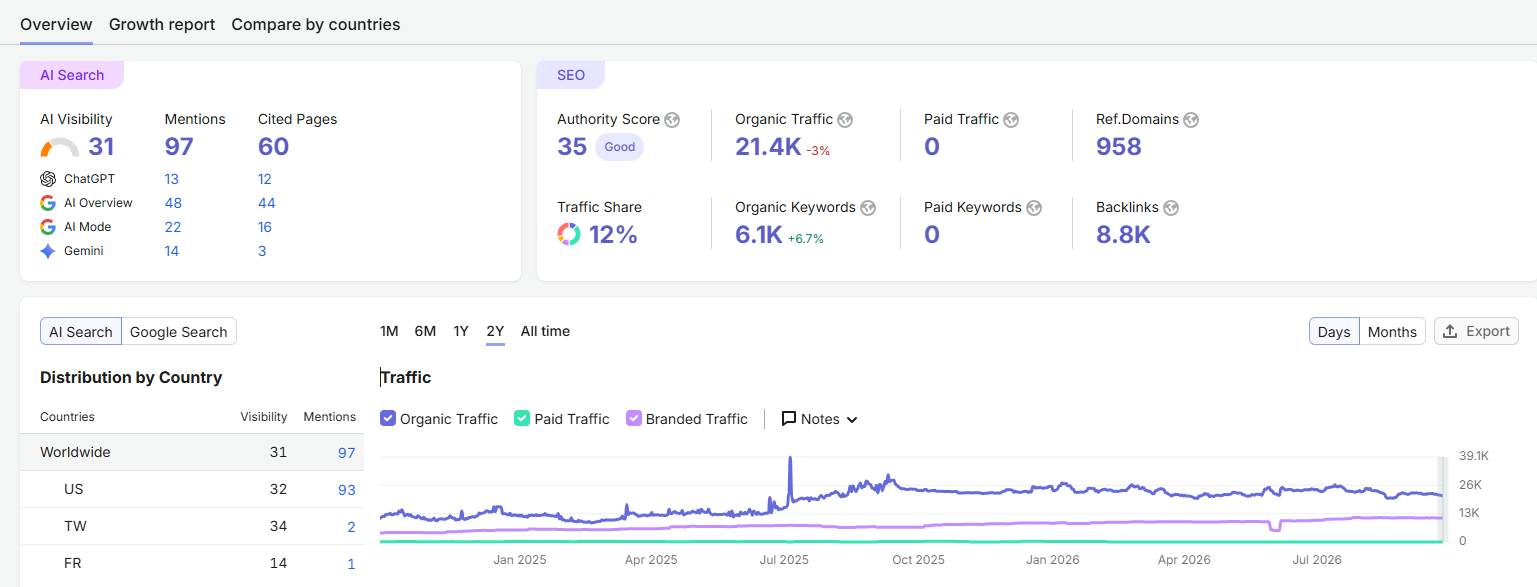
Task: Set time range to All time
Action: click(545, 331)
